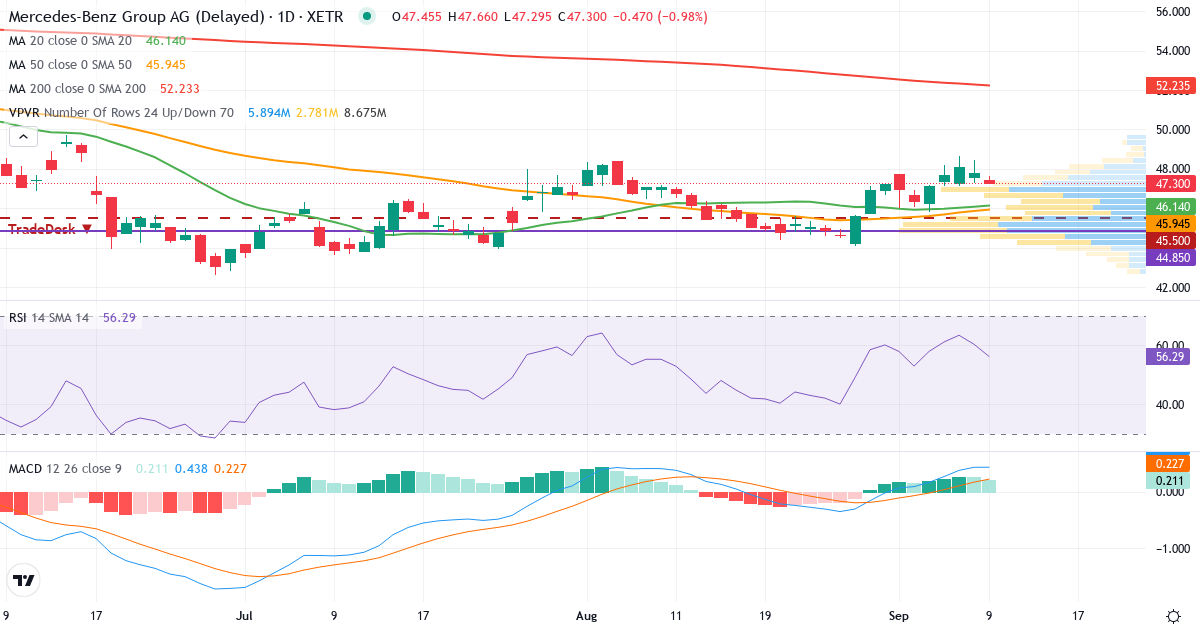
Task: Click the Aug label on time axis
Action: pyautogui.click(x=587, y=615)
